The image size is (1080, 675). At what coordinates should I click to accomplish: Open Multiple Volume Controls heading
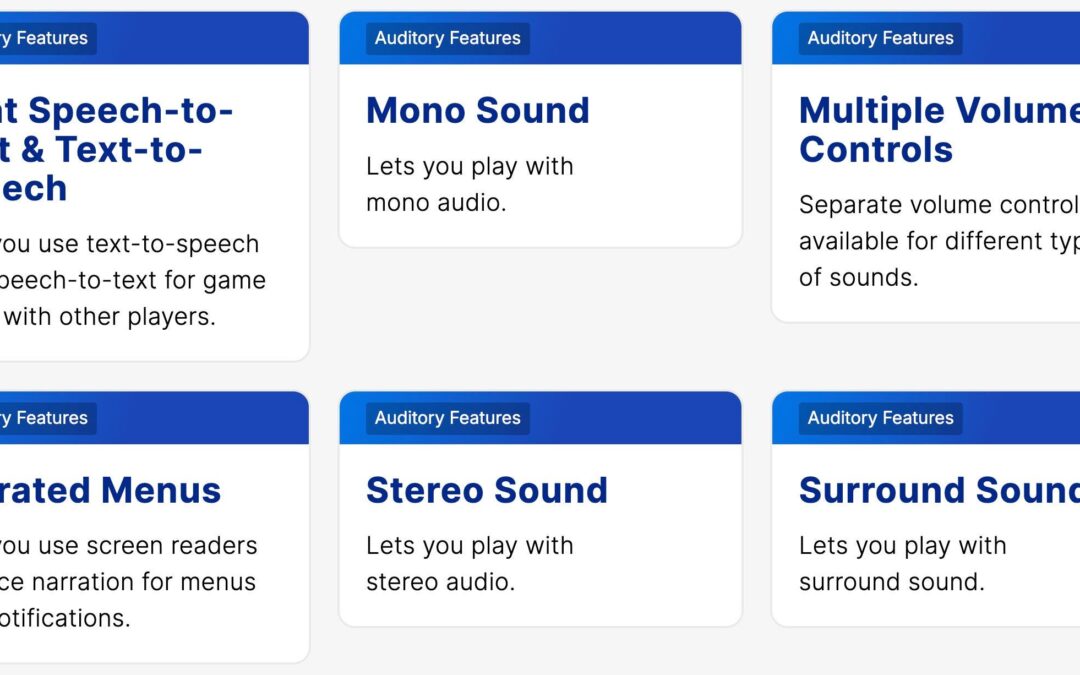pos(939,129)
